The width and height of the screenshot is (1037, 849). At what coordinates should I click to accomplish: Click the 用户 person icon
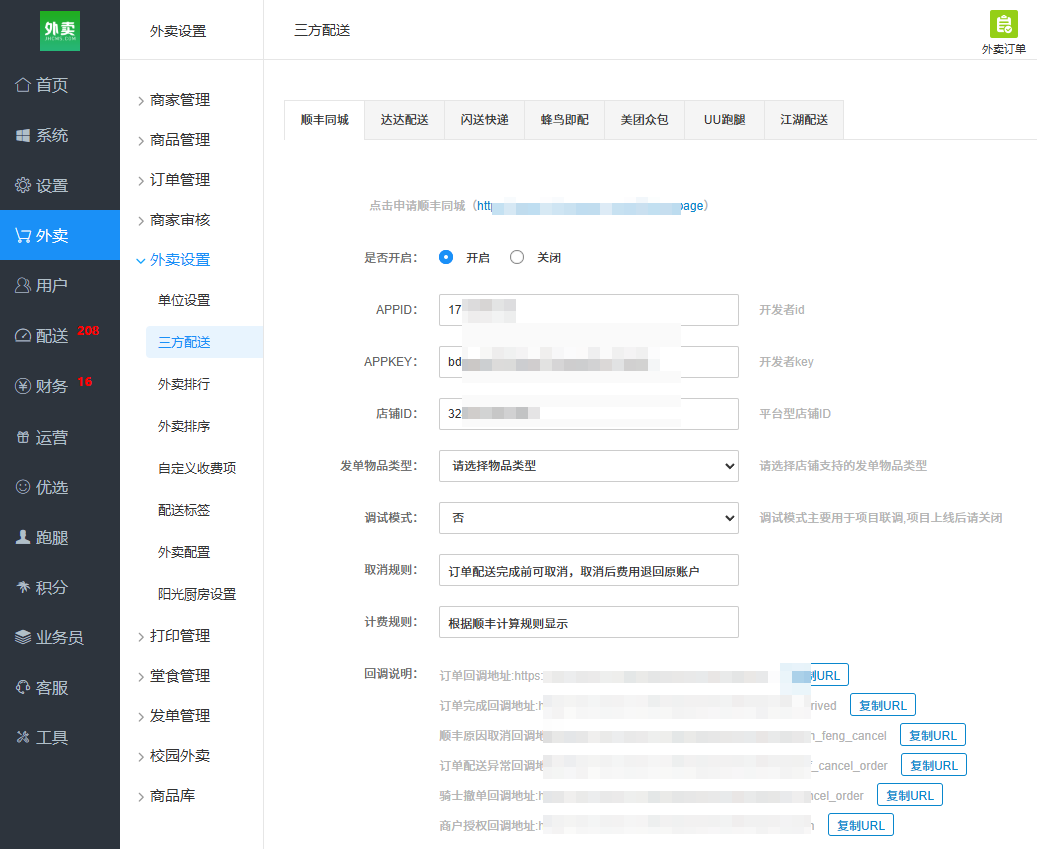tap(23, 286)
